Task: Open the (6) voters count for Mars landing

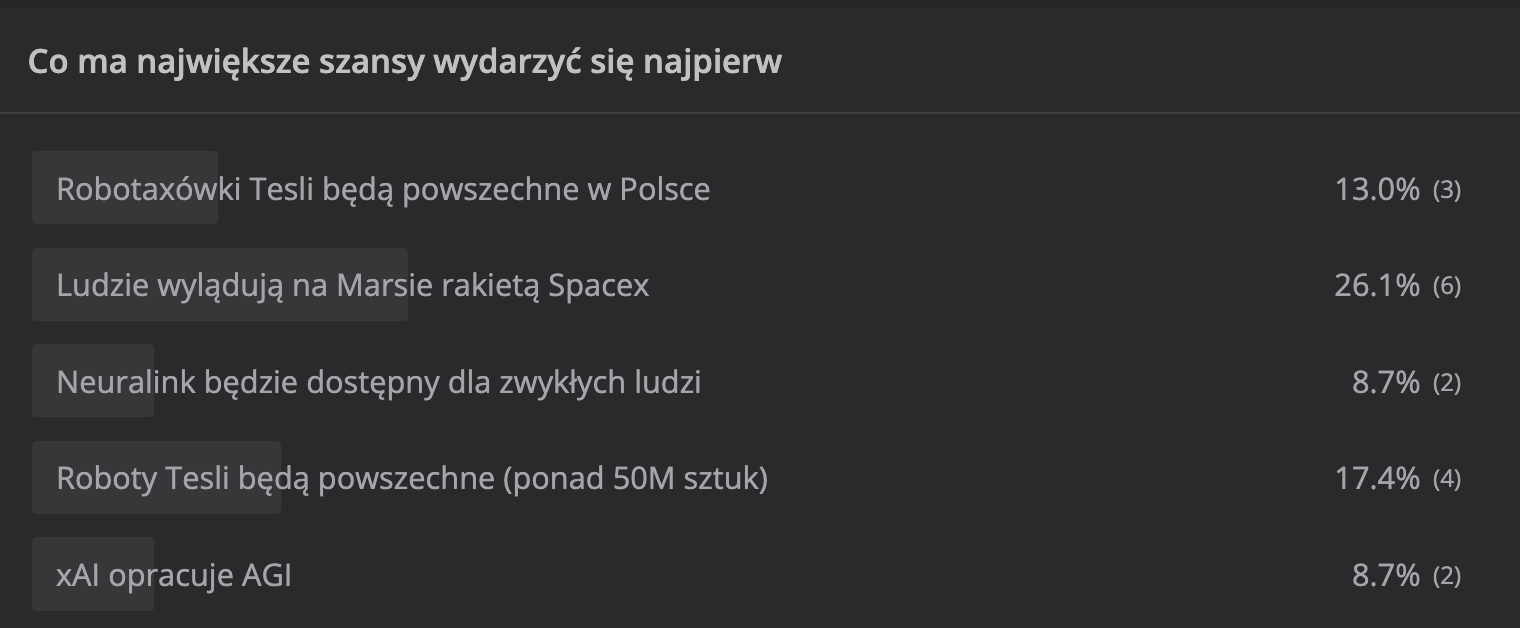Action: click(x=1446, y=287)
